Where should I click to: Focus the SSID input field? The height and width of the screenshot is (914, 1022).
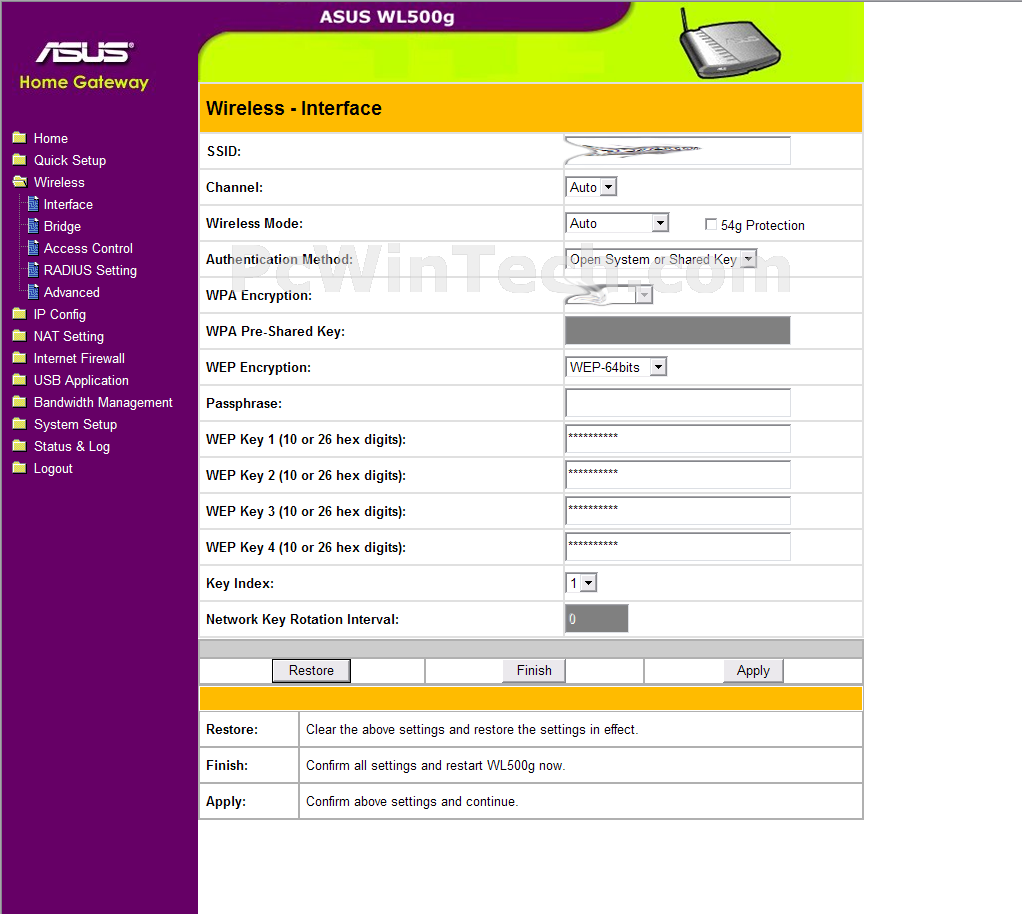(678, 151)
